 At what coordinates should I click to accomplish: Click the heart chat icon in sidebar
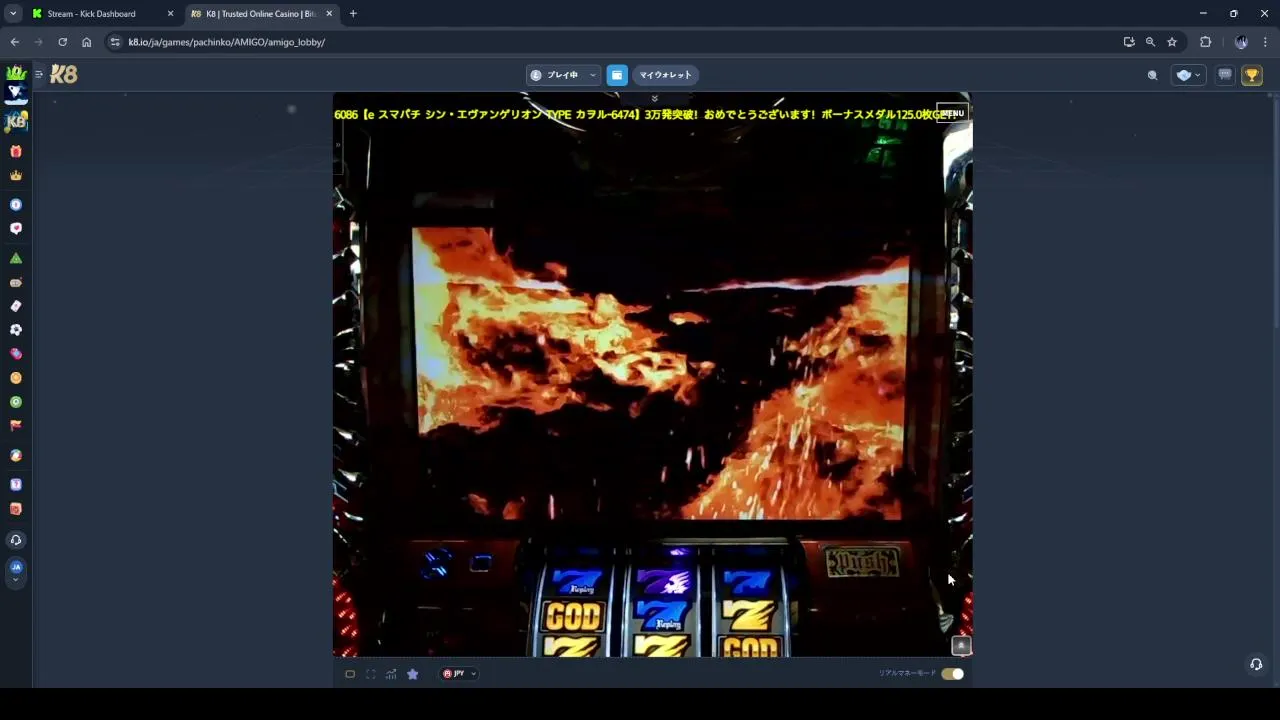tap(15, 229)
